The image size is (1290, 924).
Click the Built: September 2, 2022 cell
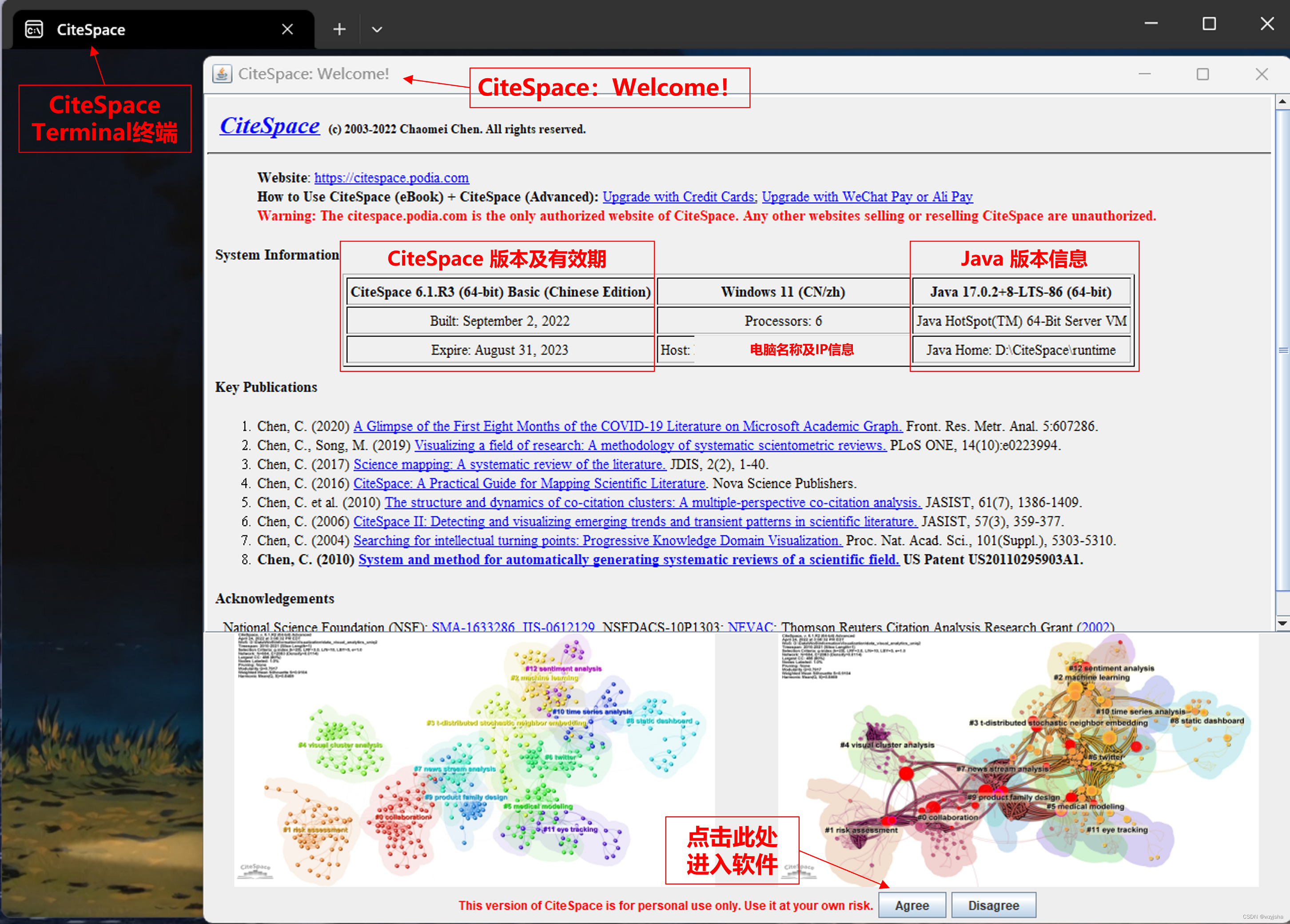[500, 321]
